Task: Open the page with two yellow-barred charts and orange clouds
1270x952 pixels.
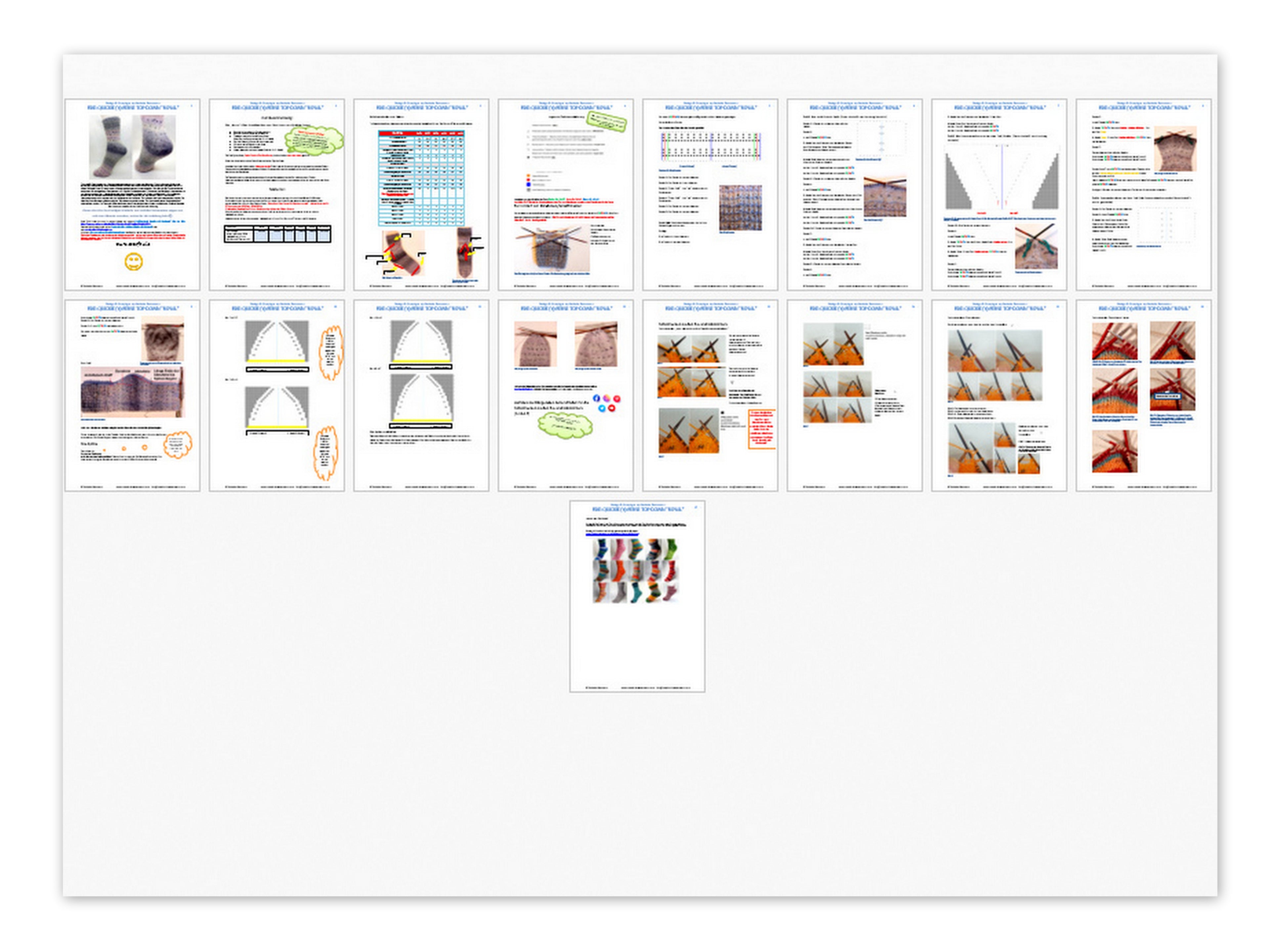Action: point(276,395)
